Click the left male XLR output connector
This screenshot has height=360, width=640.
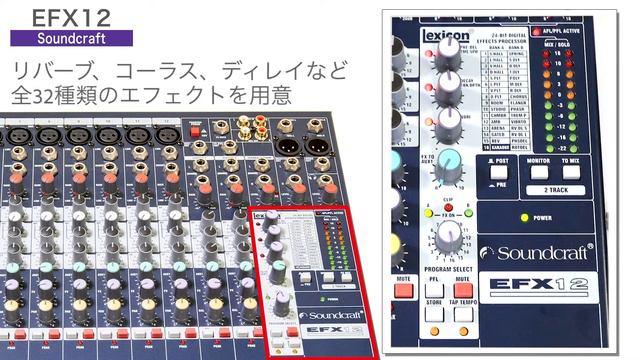tap(287, 146)
